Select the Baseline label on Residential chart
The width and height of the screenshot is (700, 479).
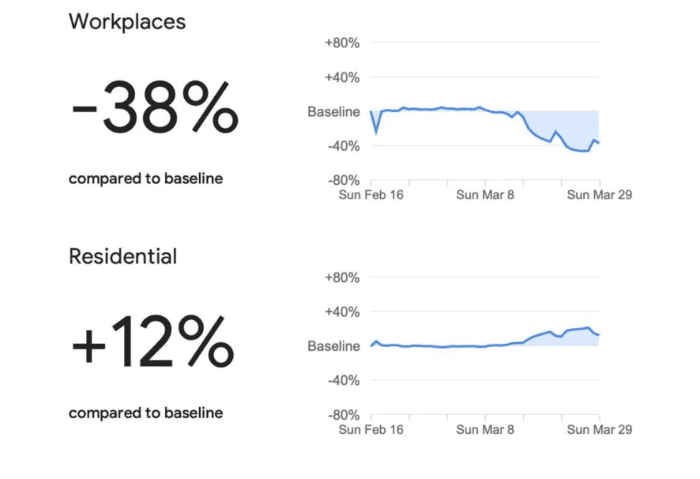pos(333,346)
